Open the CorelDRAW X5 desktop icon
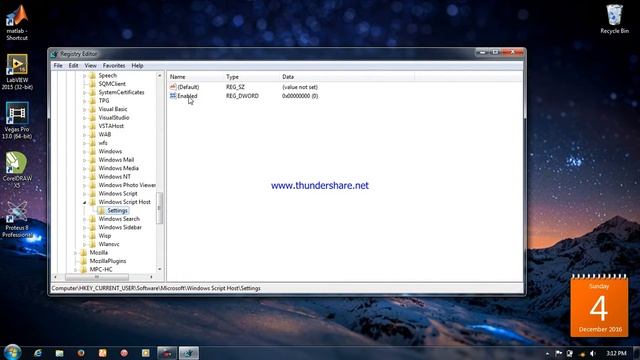The height and width of the screenshot is (360, 640). [17, 170]
